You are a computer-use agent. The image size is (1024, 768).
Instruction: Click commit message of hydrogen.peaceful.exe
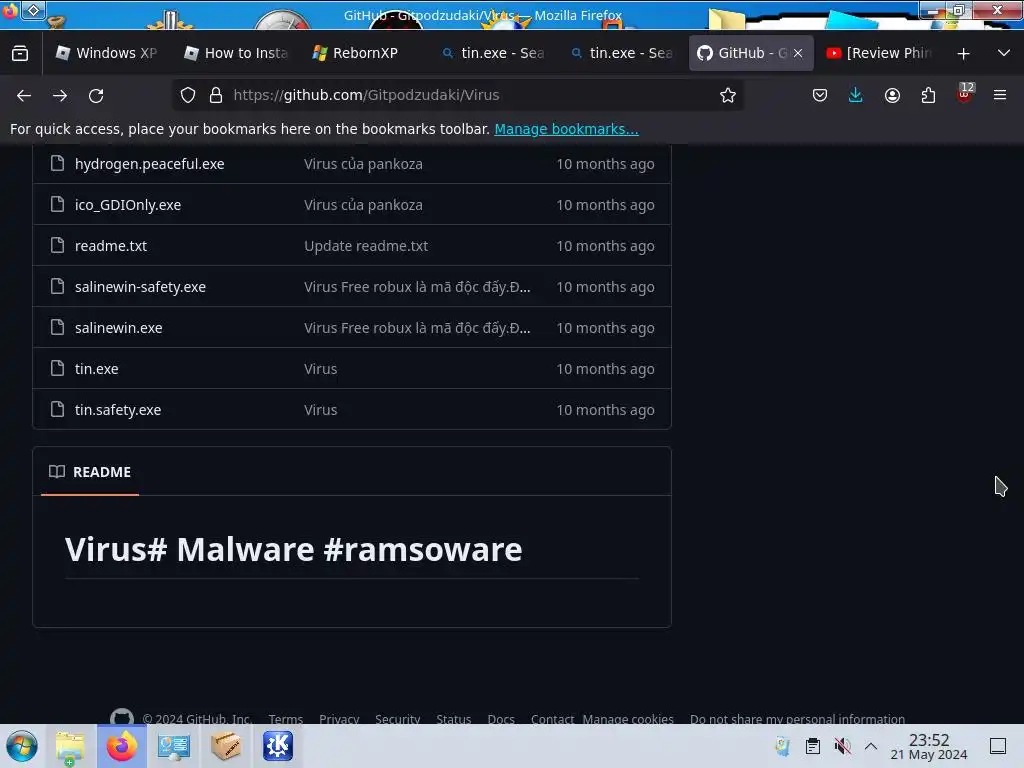363,164
